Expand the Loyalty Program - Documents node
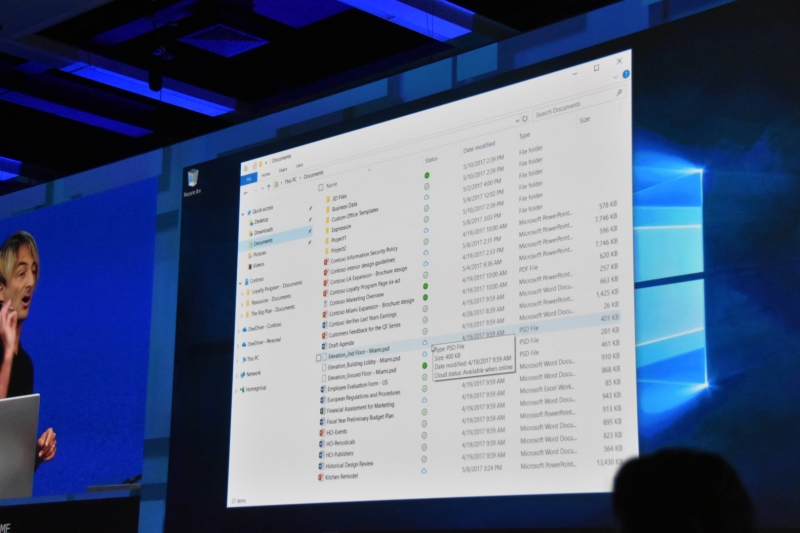Viewport: 800px width, 533px height. (x=242, y=293)
